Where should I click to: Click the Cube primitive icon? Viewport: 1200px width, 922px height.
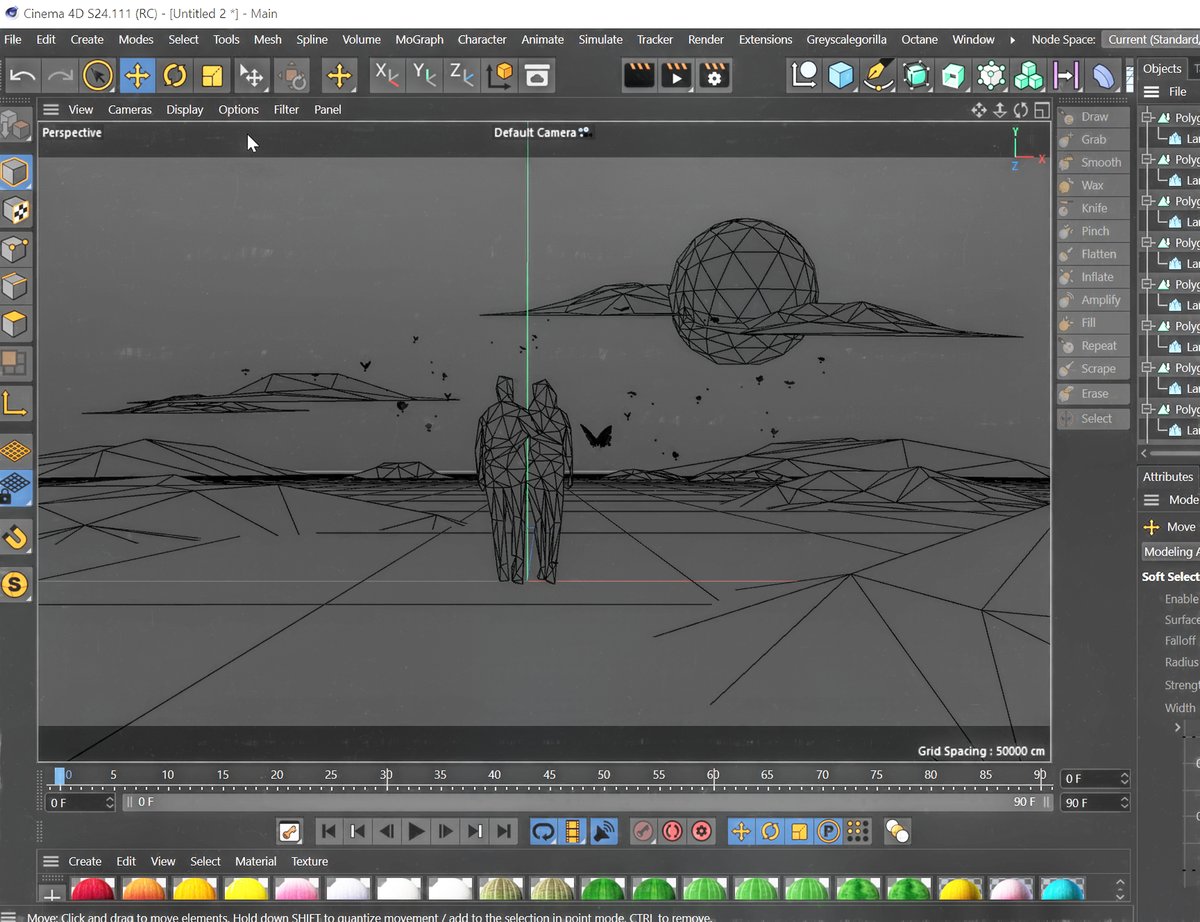(841, 76)
